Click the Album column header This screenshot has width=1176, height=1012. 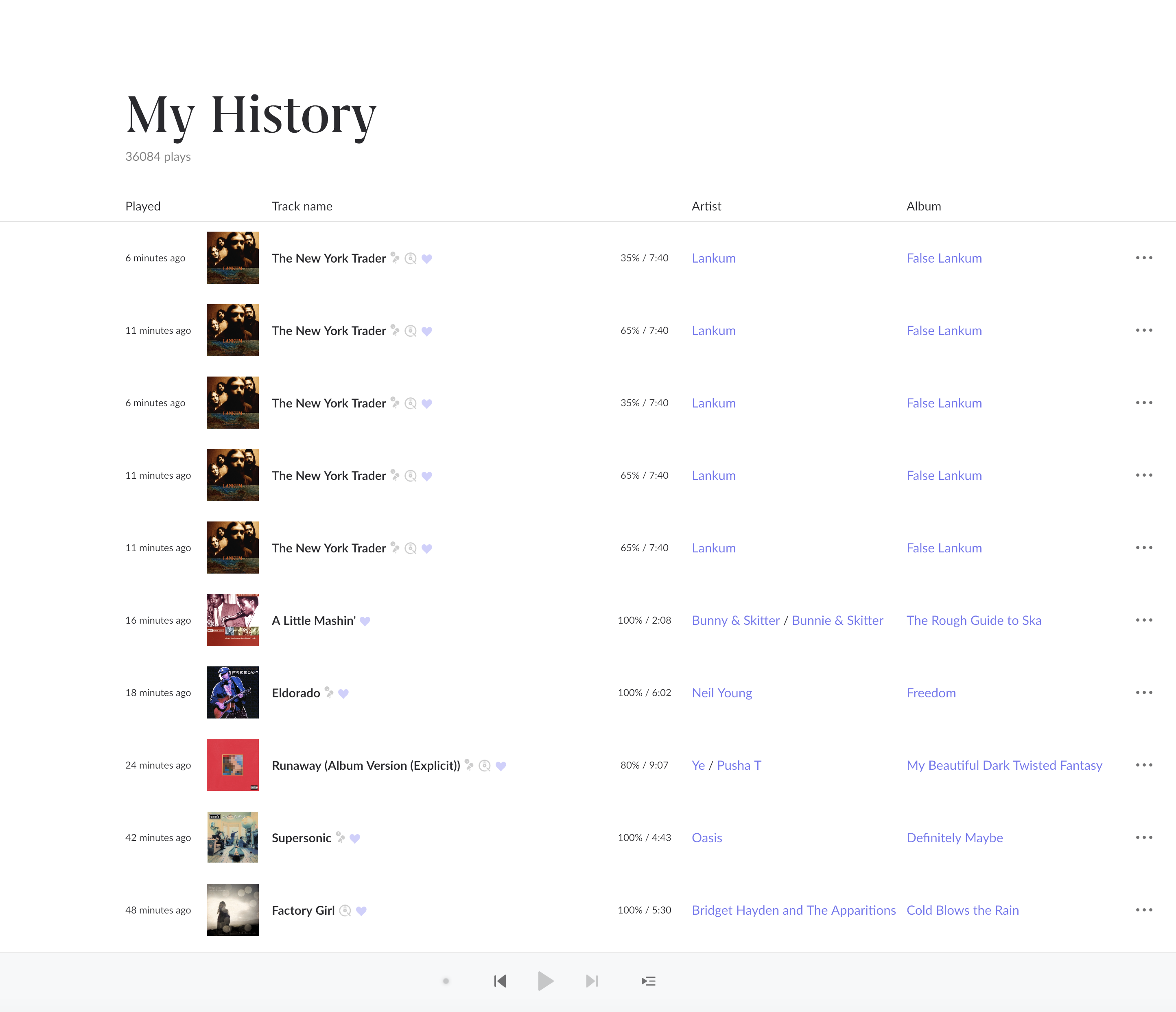click(x=923, y=207)
